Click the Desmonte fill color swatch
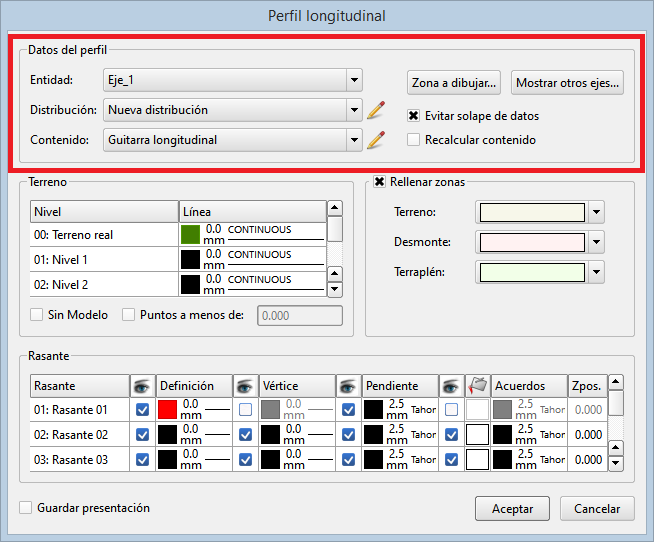This screenshot has width=654, height=542. coord(532,242)
